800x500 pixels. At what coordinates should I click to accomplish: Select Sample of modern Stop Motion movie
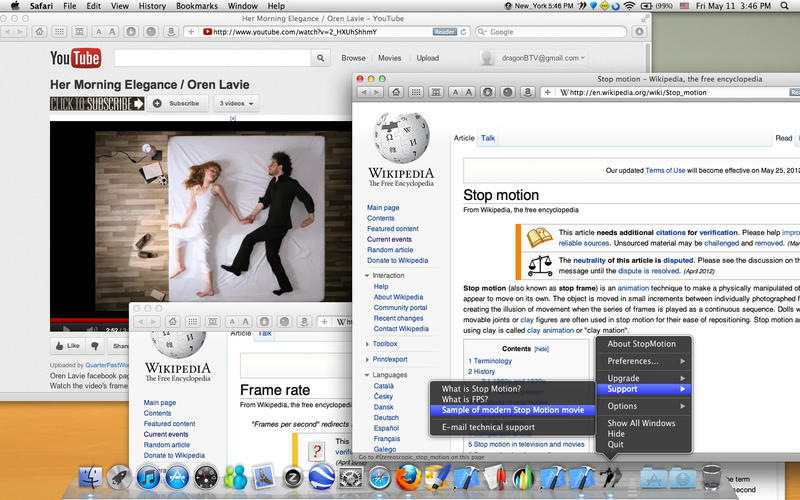pos(513,410)
